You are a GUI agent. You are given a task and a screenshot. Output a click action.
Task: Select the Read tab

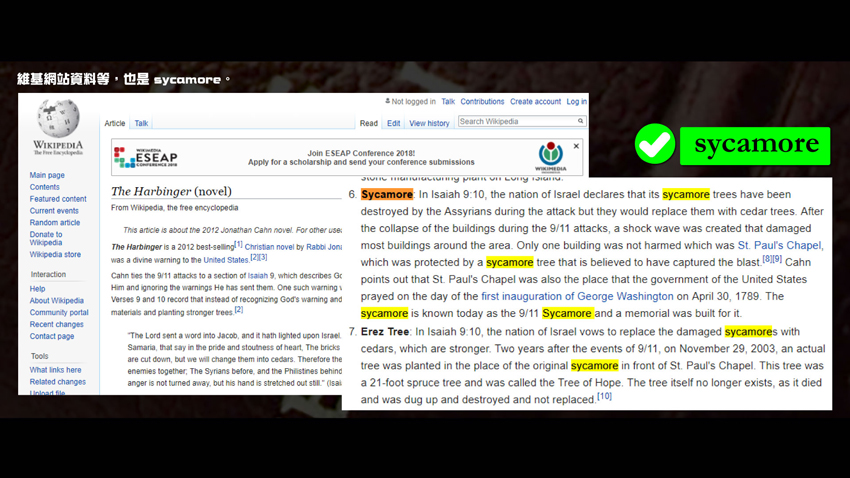click(x=369, y=124)
